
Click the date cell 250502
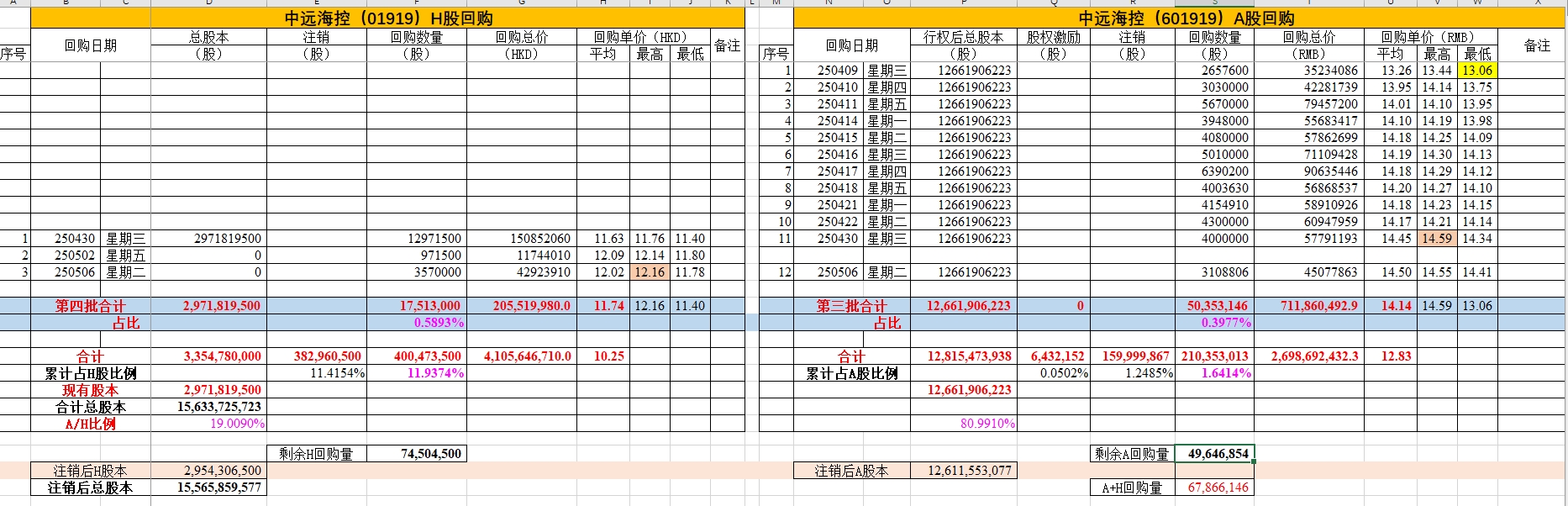pyautogui.click(x=66, y=256)
